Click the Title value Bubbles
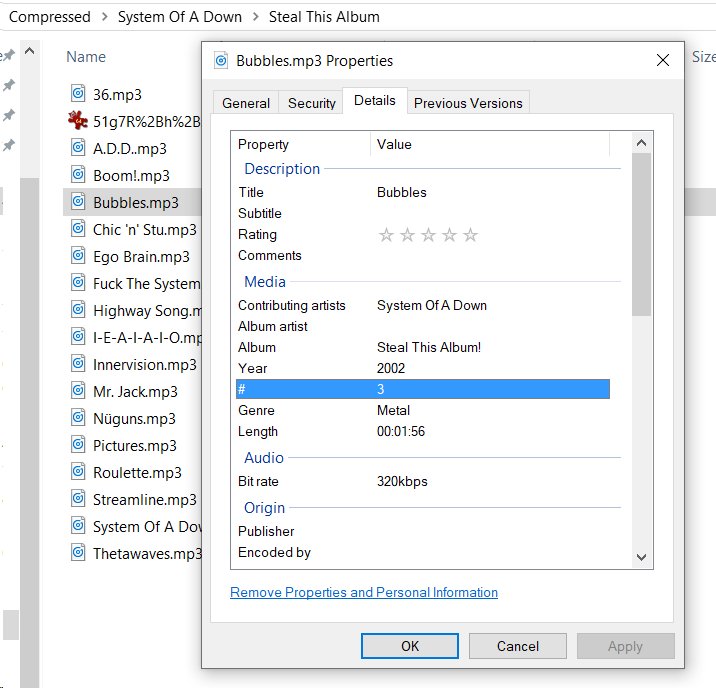The height and width of the screenshot is (688, 716). pos(402,192)
